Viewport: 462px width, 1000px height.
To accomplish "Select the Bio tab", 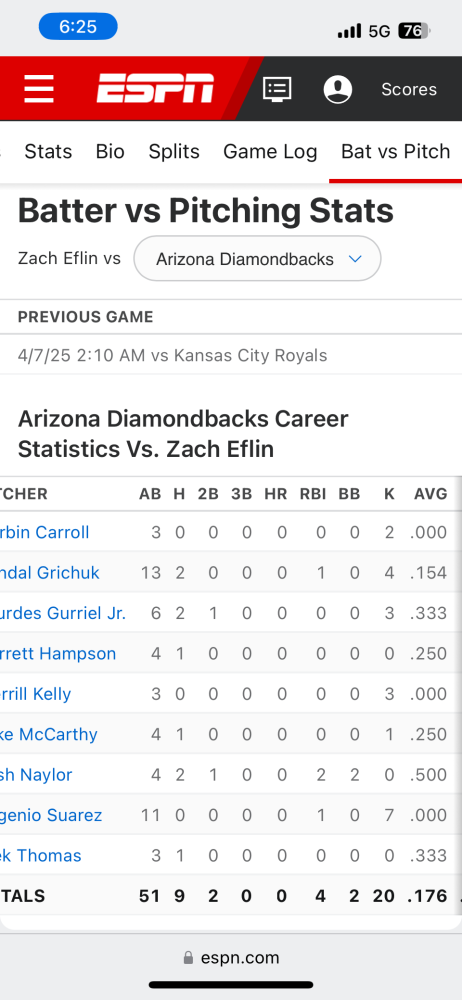I will (110, 151).
